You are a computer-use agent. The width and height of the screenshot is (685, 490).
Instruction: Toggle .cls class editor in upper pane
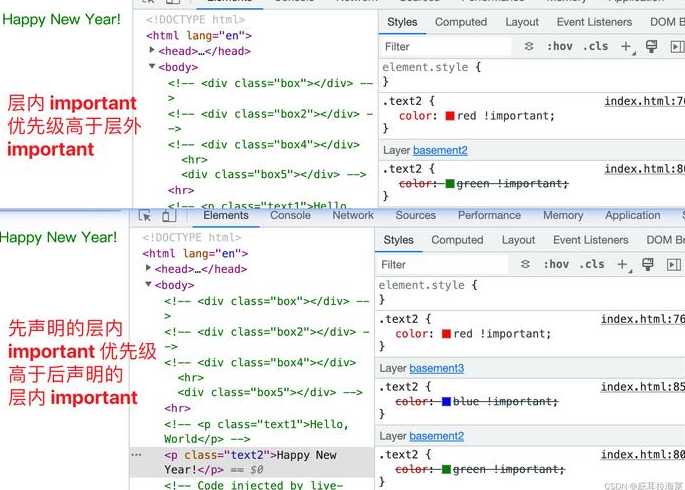point(595,46)
